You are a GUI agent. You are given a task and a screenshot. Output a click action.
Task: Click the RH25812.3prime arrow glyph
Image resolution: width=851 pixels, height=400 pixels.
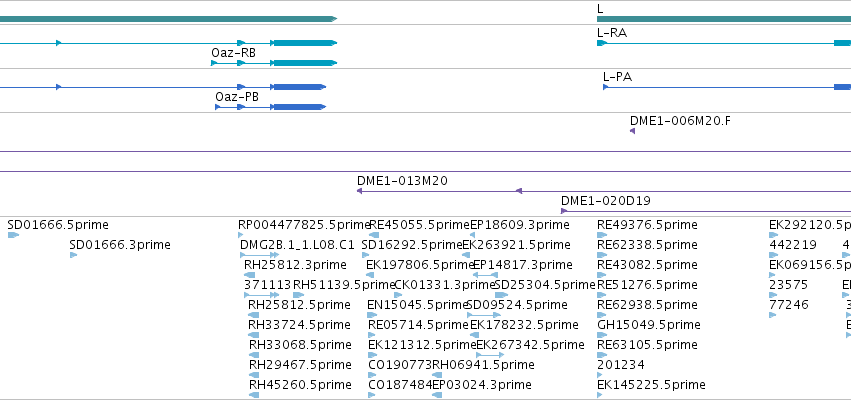250,275
